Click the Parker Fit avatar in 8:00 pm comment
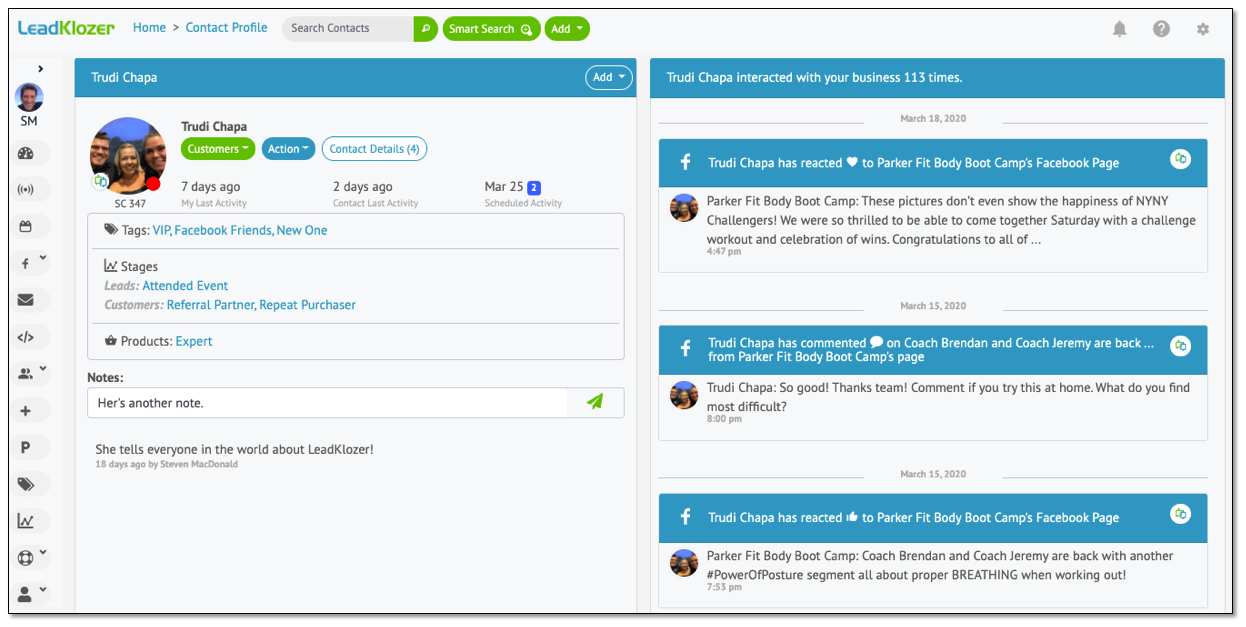 click(x=684, y=394)
